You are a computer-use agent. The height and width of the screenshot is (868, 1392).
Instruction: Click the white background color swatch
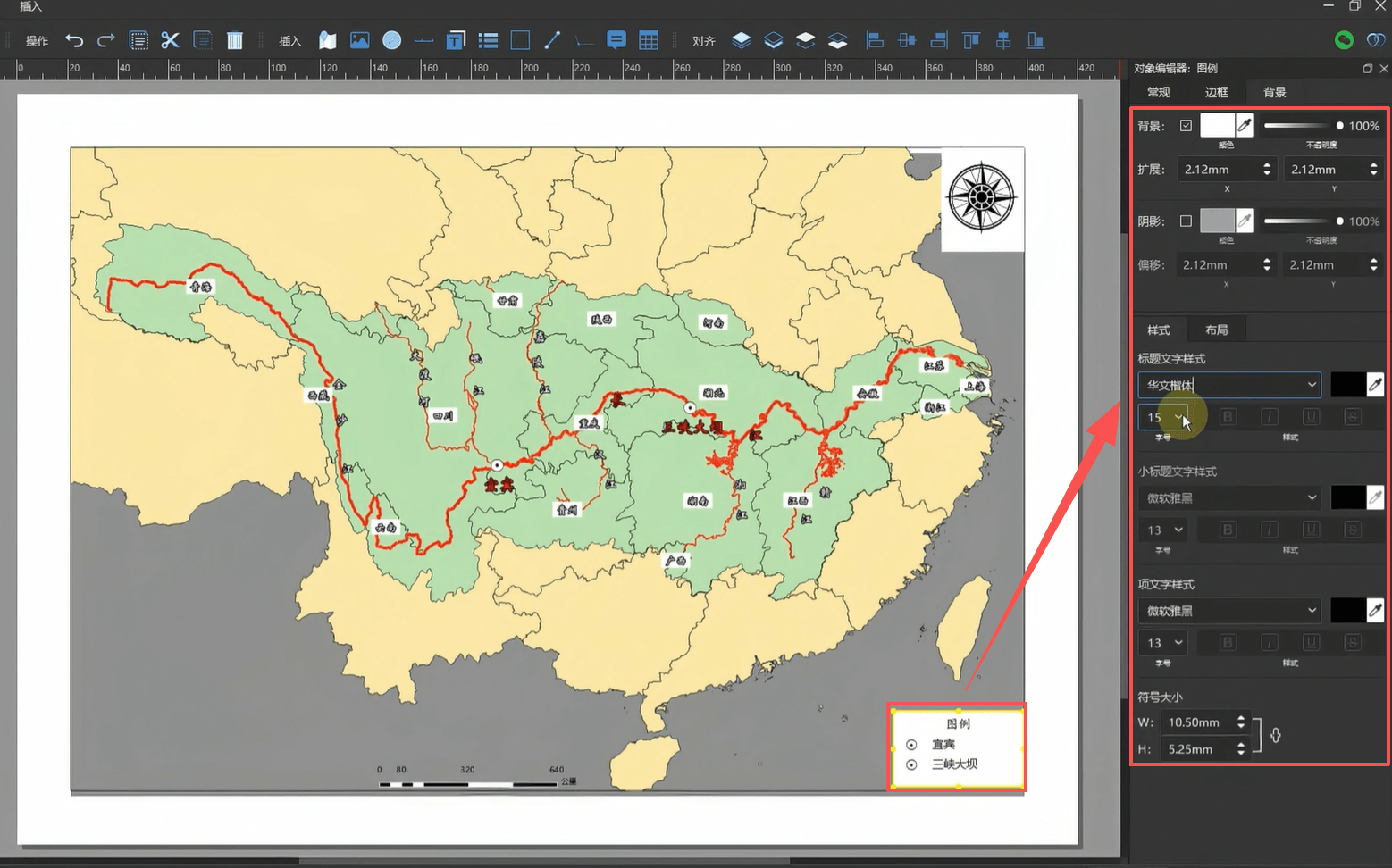pyautogui.click(x=1217, y=126)
